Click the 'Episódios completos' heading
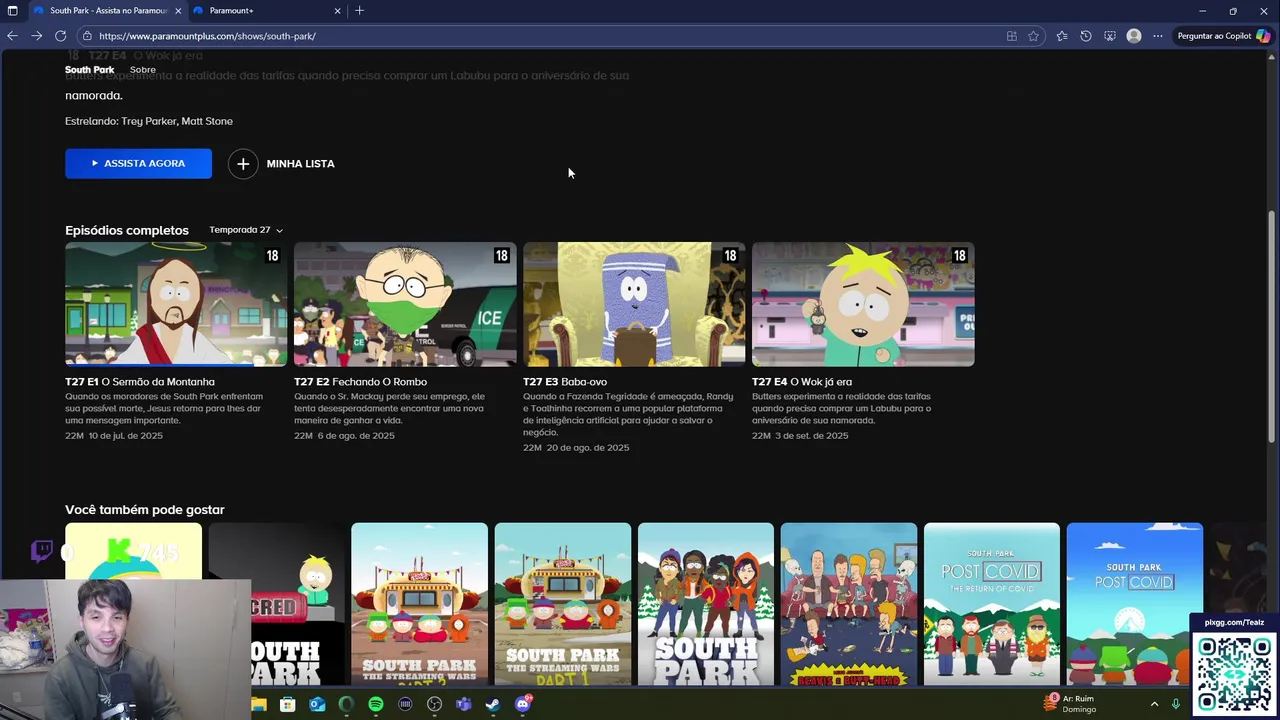The image size is (1280, 720). click(127, 230)
